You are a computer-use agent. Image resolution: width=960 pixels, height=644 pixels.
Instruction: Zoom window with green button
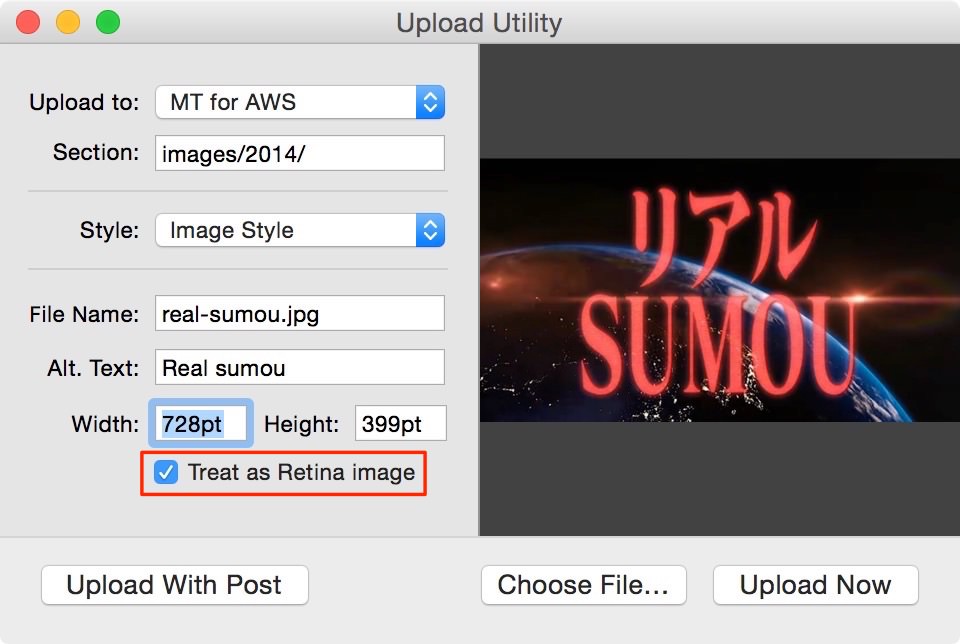[x=108, y=22]
